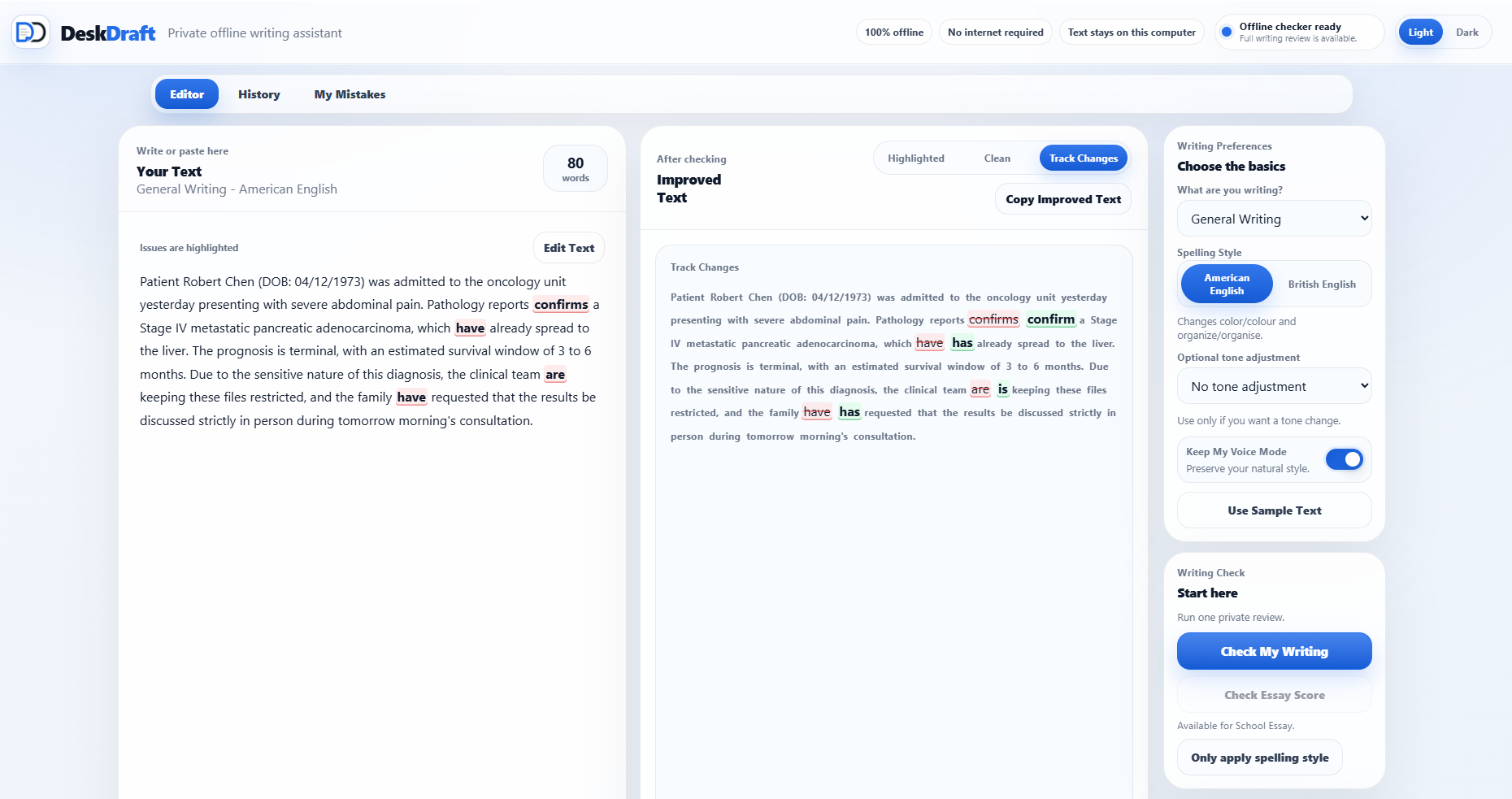Open the History tab
Screen dimensions: 1512x799
tap(259, 94)
